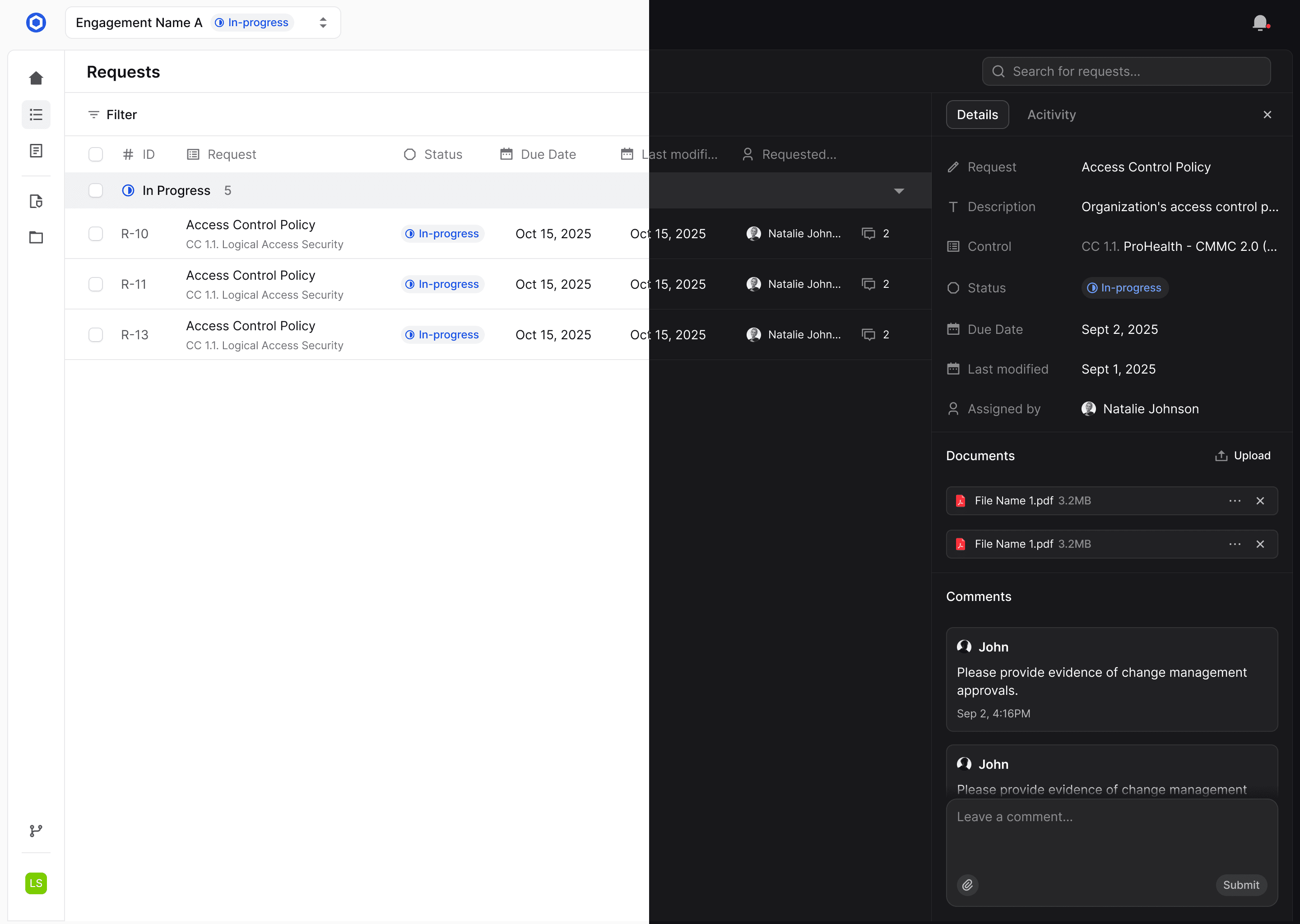The image size is (1300, 924).
Task: Open status badge dropdown for R-10
Action: click(442, 234)
